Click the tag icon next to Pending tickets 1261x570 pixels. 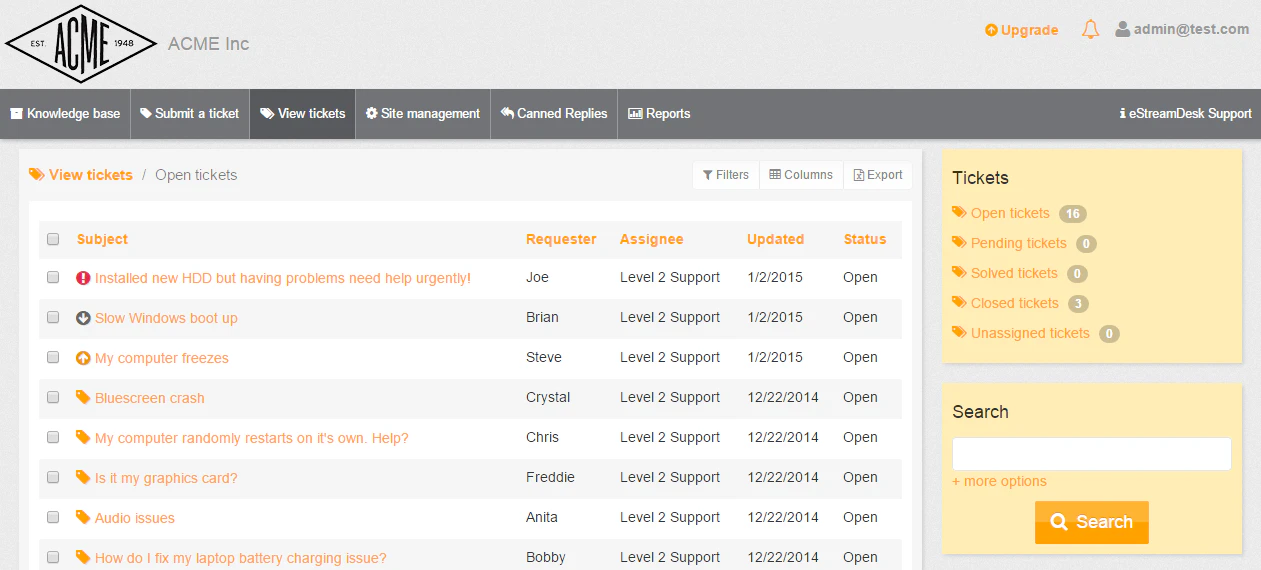coord(959,242)
